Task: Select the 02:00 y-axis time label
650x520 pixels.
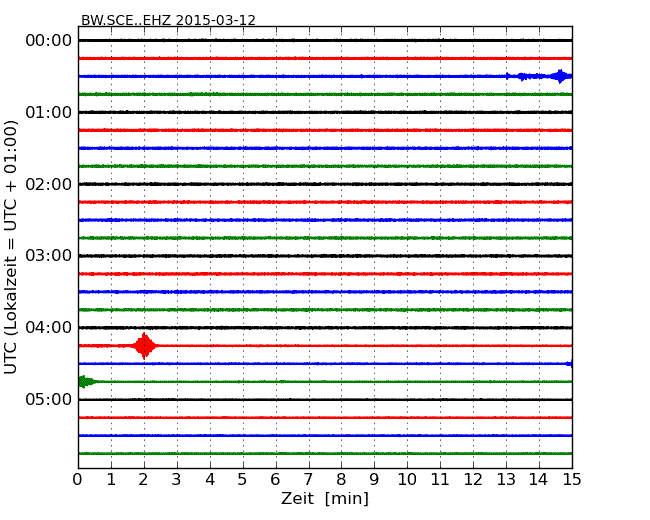Action: 48,184
